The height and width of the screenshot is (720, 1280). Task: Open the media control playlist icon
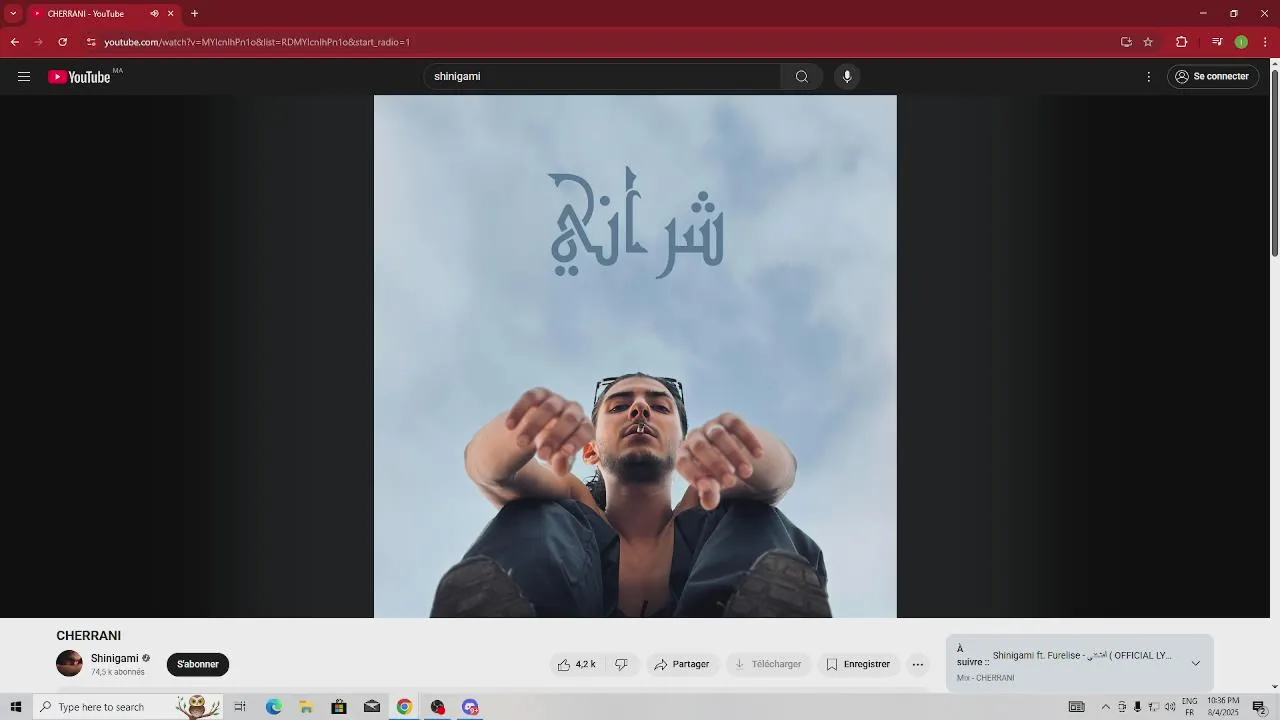[1217, 42]
